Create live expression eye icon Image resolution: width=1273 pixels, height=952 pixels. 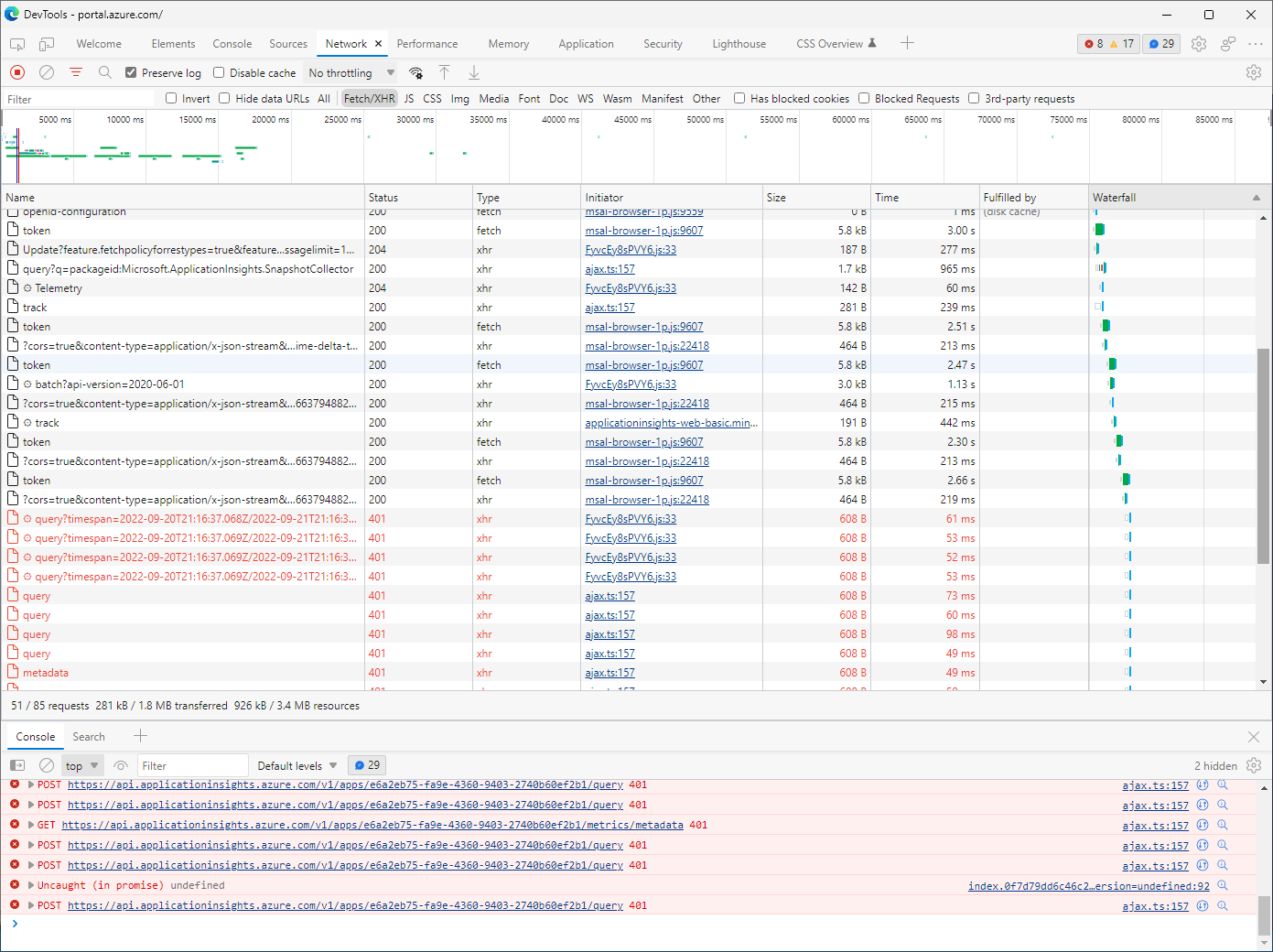121,765
